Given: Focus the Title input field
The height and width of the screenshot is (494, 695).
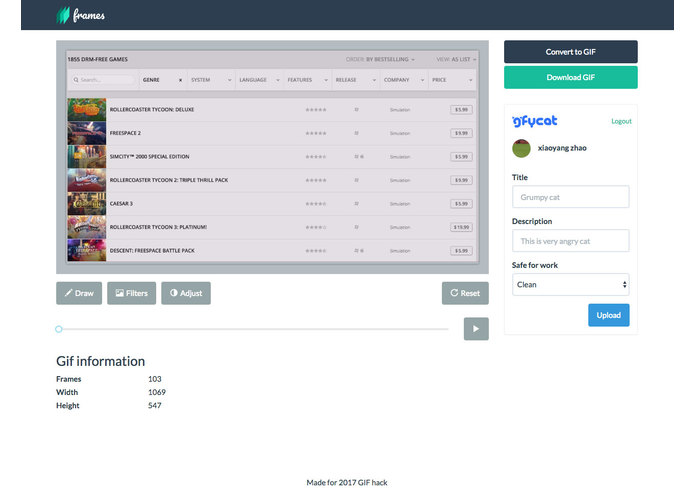Looking at the screenshot, I should 570,197.
